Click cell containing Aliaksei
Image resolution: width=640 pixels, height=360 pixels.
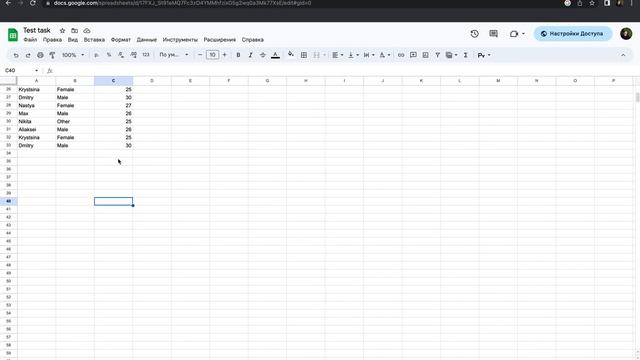click(36, 130)
